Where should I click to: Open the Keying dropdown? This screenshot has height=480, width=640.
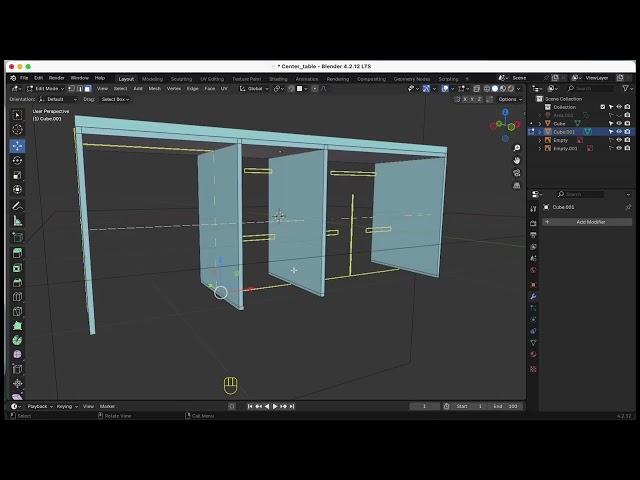point(67,406)
